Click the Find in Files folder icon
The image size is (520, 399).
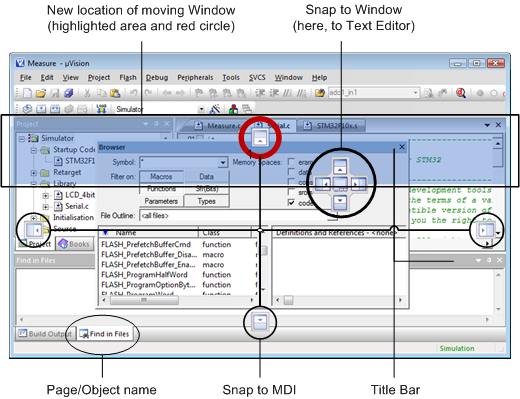coord(320,93)
